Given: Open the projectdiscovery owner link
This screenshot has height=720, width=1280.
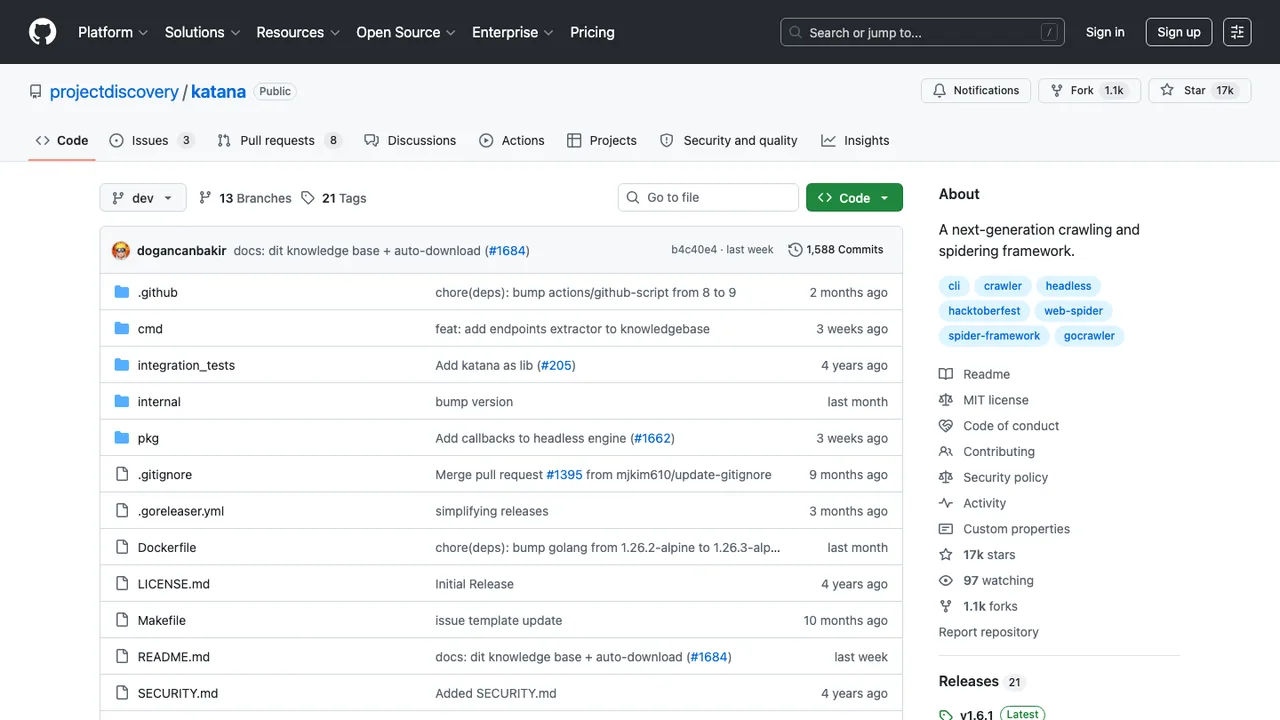Looking at the screenshot, I should [x=114, y=91].
